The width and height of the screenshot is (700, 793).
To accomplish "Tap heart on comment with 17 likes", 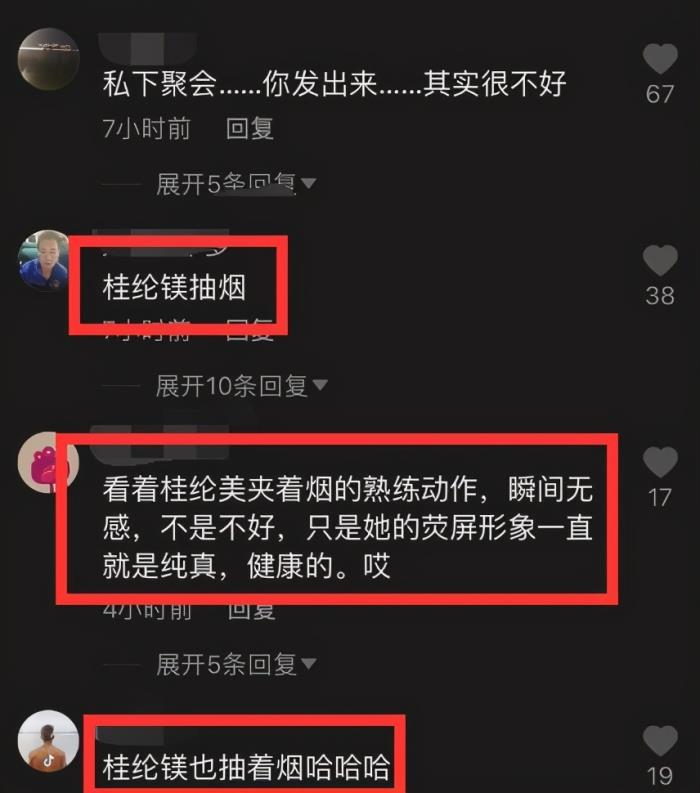I will [x=660, y=462].
